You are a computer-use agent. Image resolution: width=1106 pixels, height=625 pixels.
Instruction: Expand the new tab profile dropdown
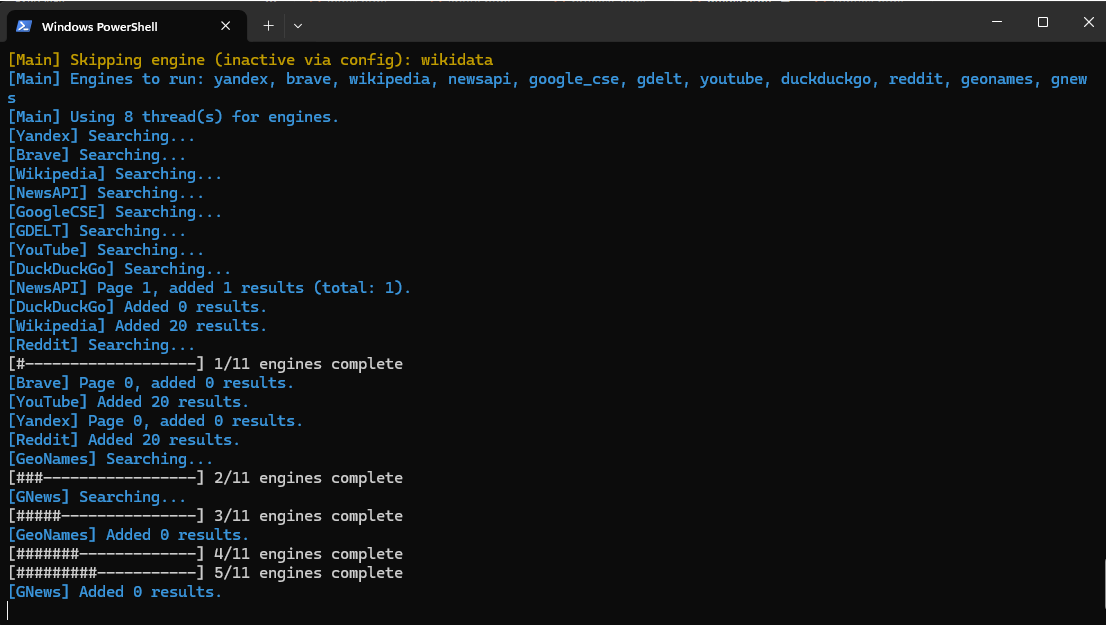tap(298, 25)
